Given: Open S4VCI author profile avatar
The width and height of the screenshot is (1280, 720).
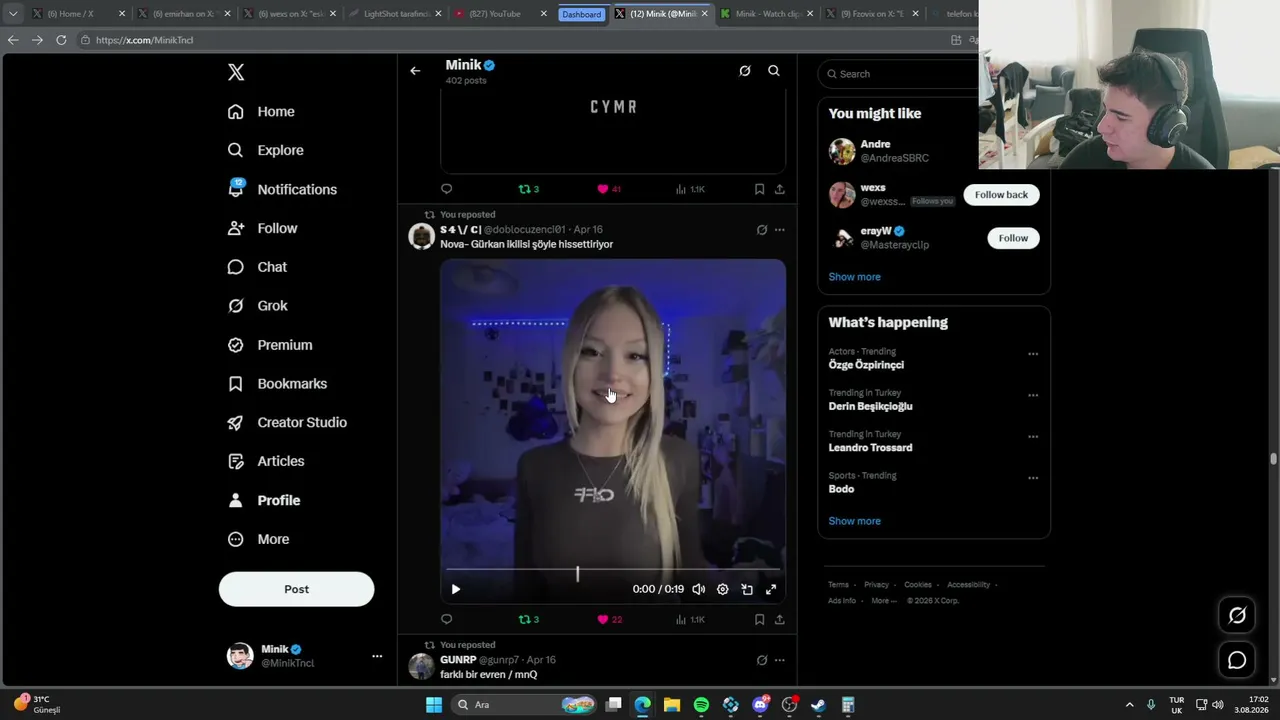Looking at the screenshot, I should click(422, 236).
